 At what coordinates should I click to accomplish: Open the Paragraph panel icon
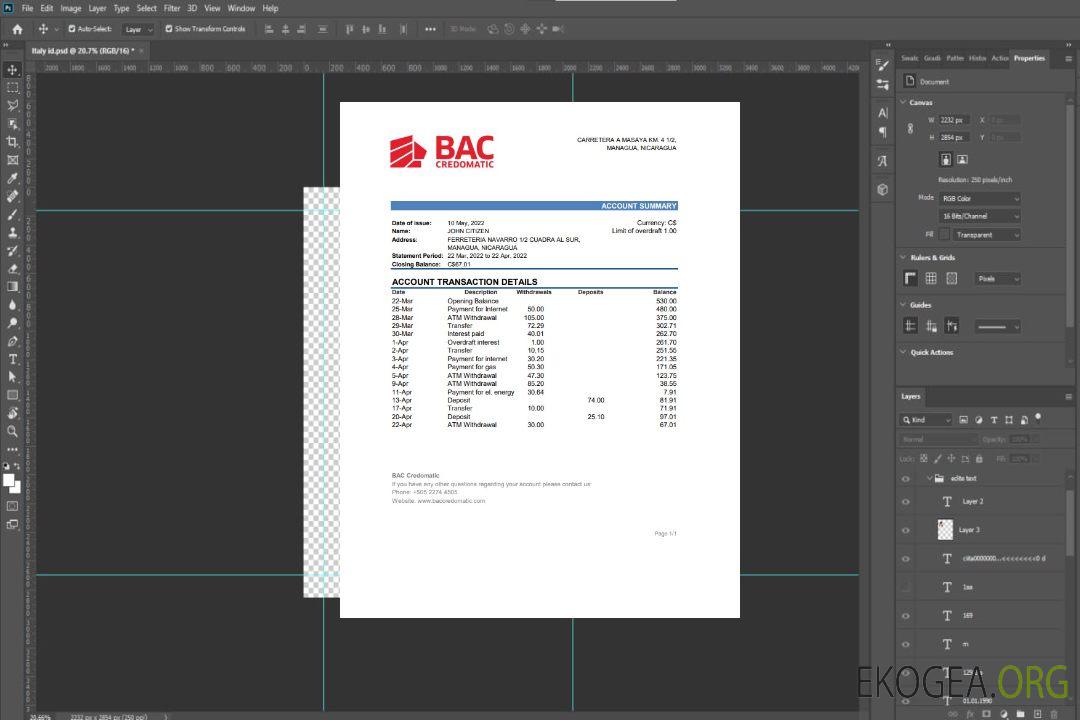pos(883,132)
